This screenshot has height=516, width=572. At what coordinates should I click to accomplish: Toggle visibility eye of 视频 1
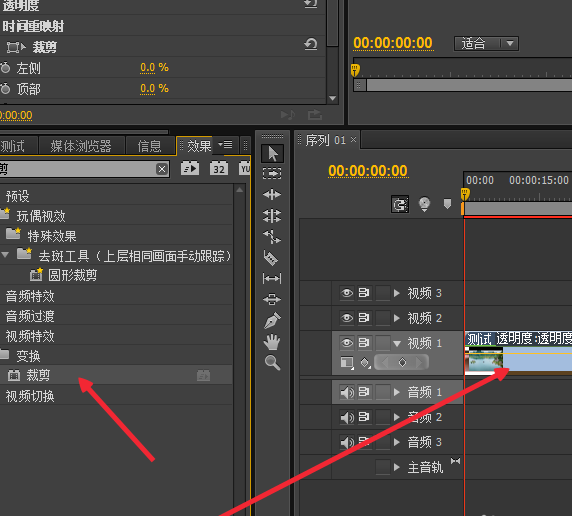(347, 343)
